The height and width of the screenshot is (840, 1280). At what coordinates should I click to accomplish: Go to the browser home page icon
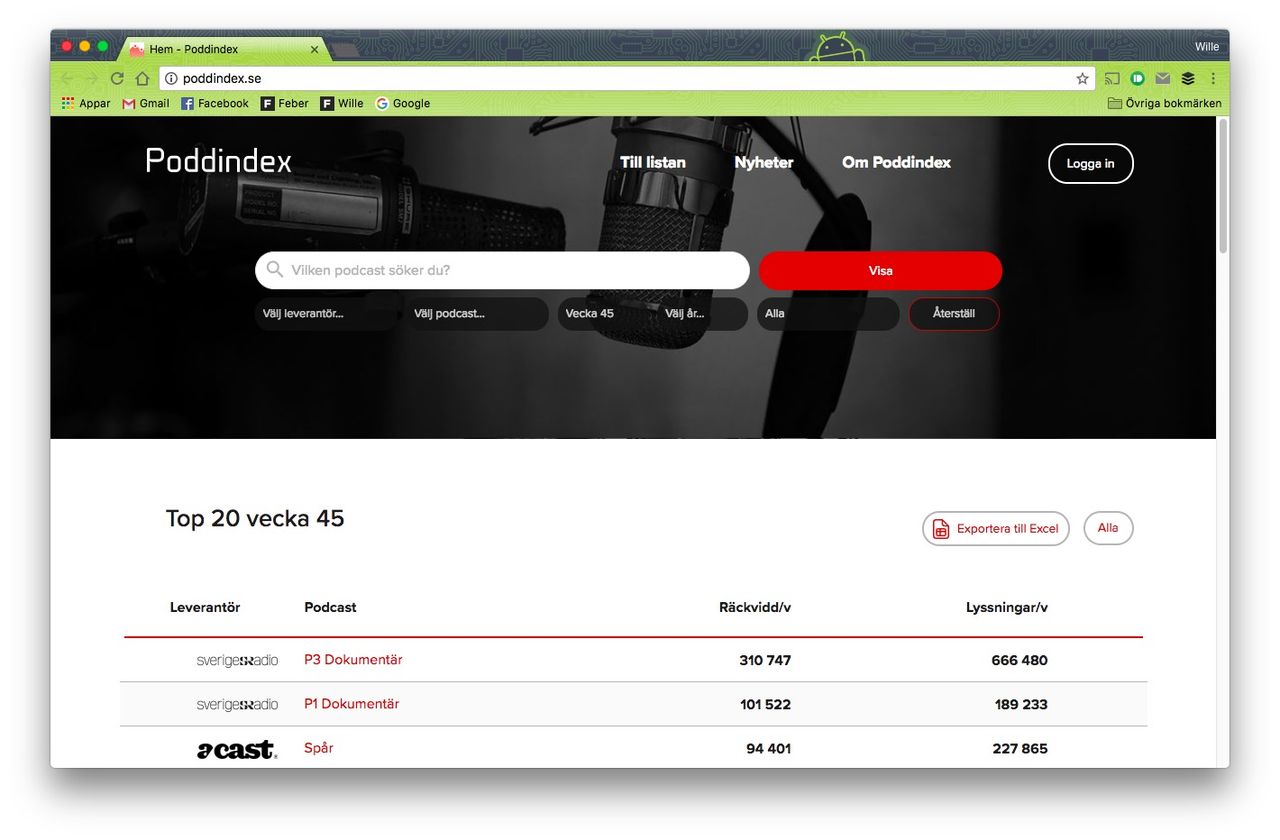pyautogui.click(x=142, y=78)
